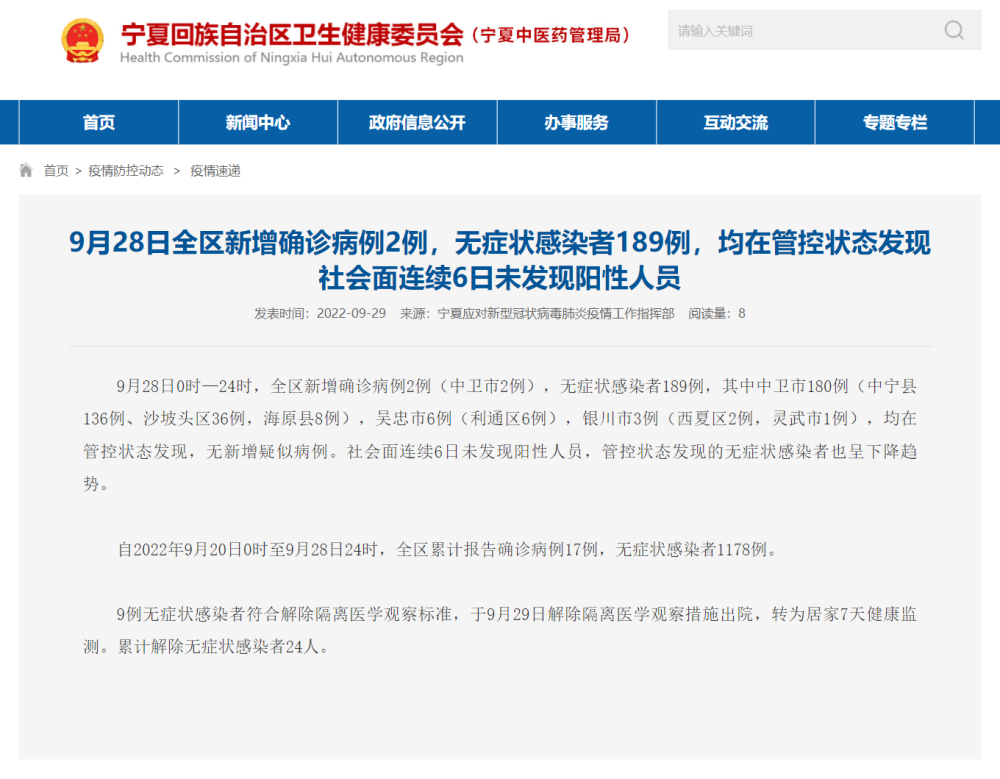Click the English Health Commission subtitle

pyautogui.click(x=291, y=58)
